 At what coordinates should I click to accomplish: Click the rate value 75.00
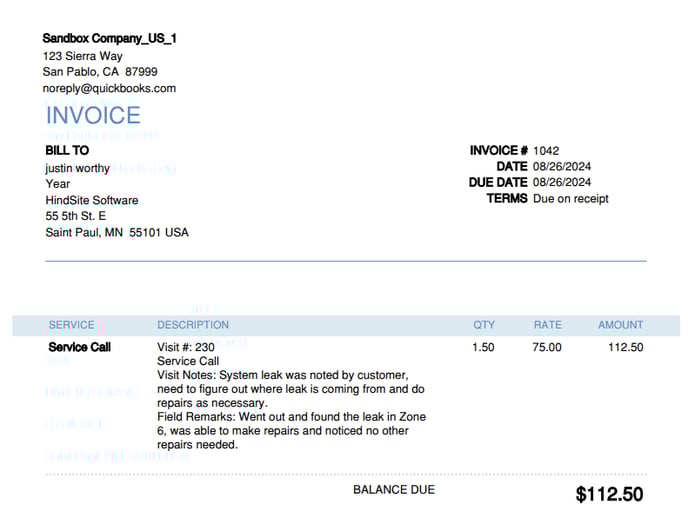[x=547, y=348]
